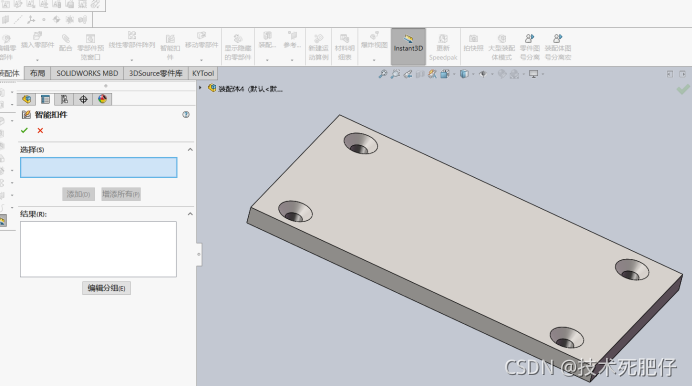Viewport: 693px width, 386px height.
Task: Open 爆炸视图 dropdown arrow
Action: coord(374,60)
